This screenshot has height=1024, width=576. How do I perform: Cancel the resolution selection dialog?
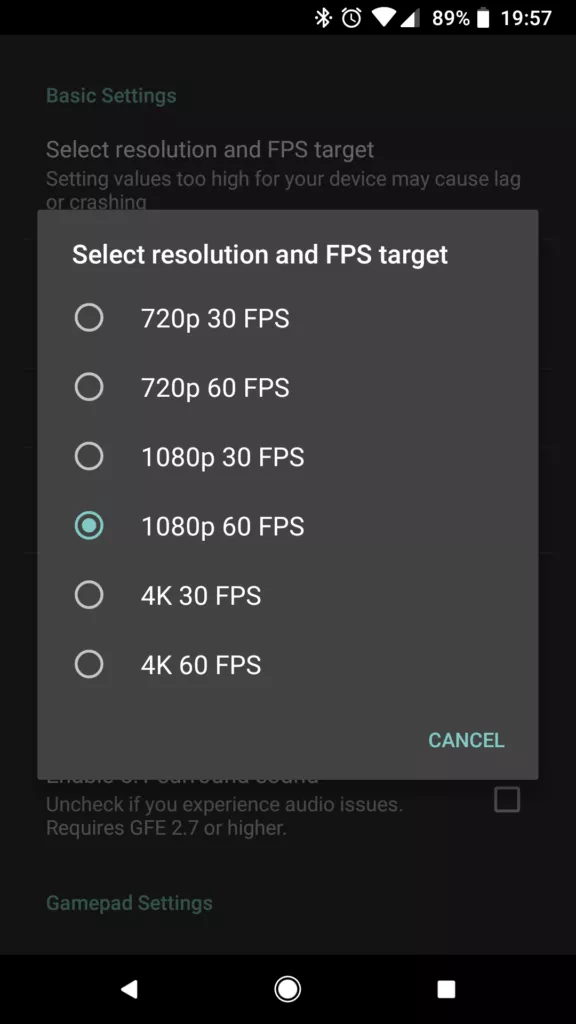click(x=466, y=740)
